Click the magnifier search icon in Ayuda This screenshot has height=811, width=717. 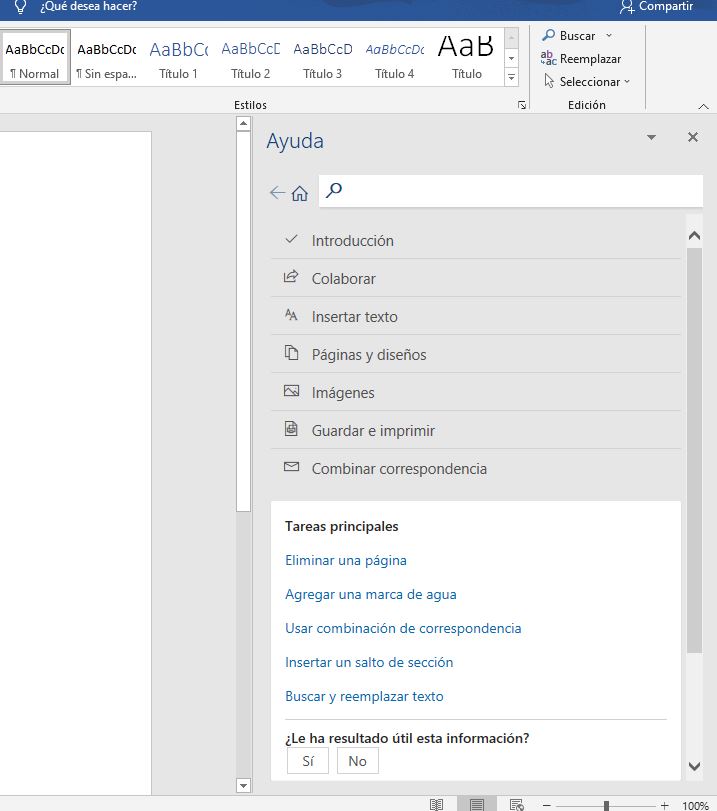(335, 190)
